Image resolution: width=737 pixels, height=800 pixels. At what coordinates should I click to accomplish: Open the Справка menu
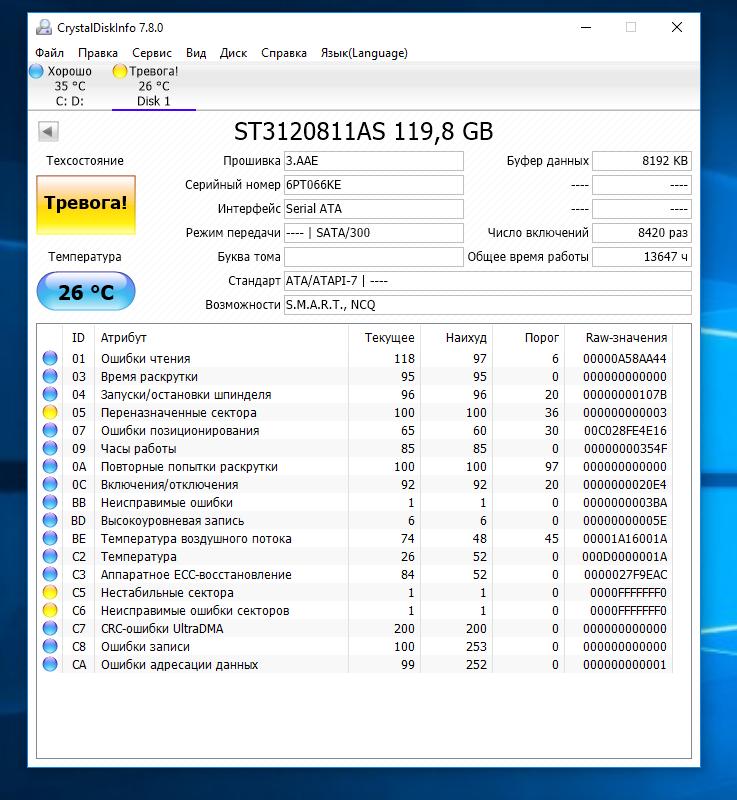tap(284, 53)
